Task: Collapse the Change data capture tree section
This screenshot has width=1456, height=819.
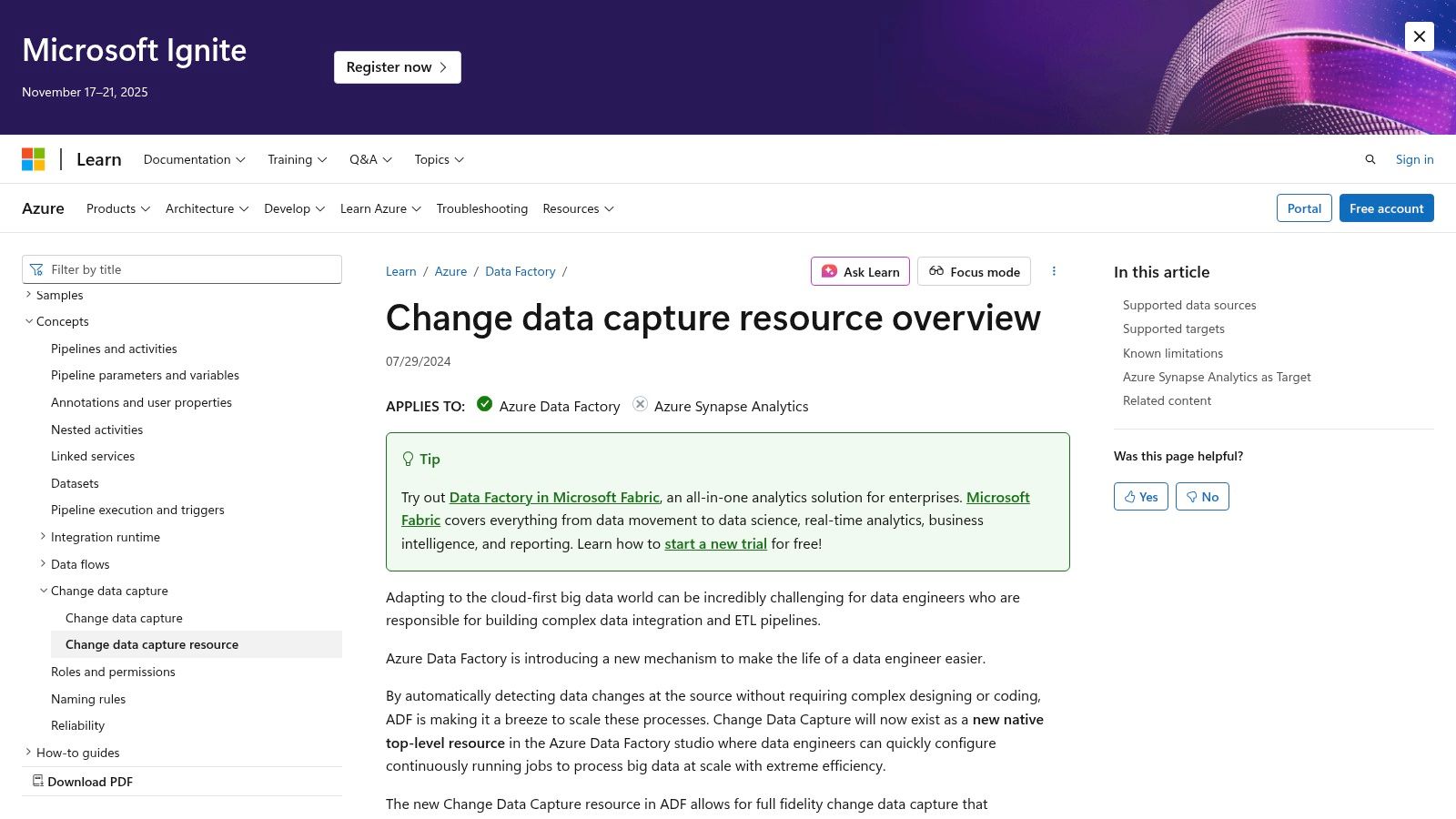Action: click(43, 590)
